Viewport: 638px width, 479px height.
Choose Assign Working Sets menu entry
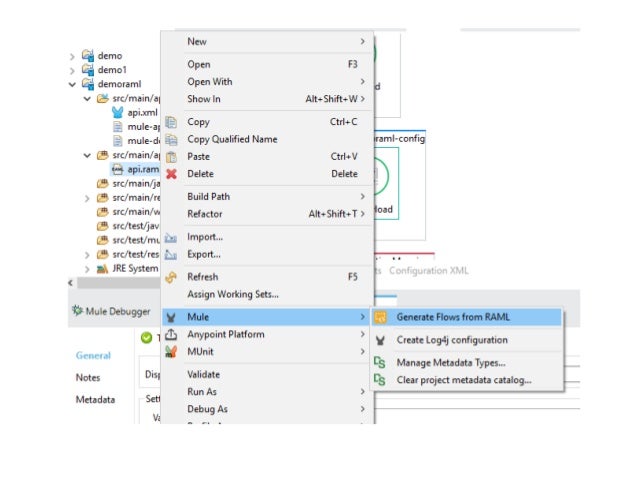(x=267, y=294)
